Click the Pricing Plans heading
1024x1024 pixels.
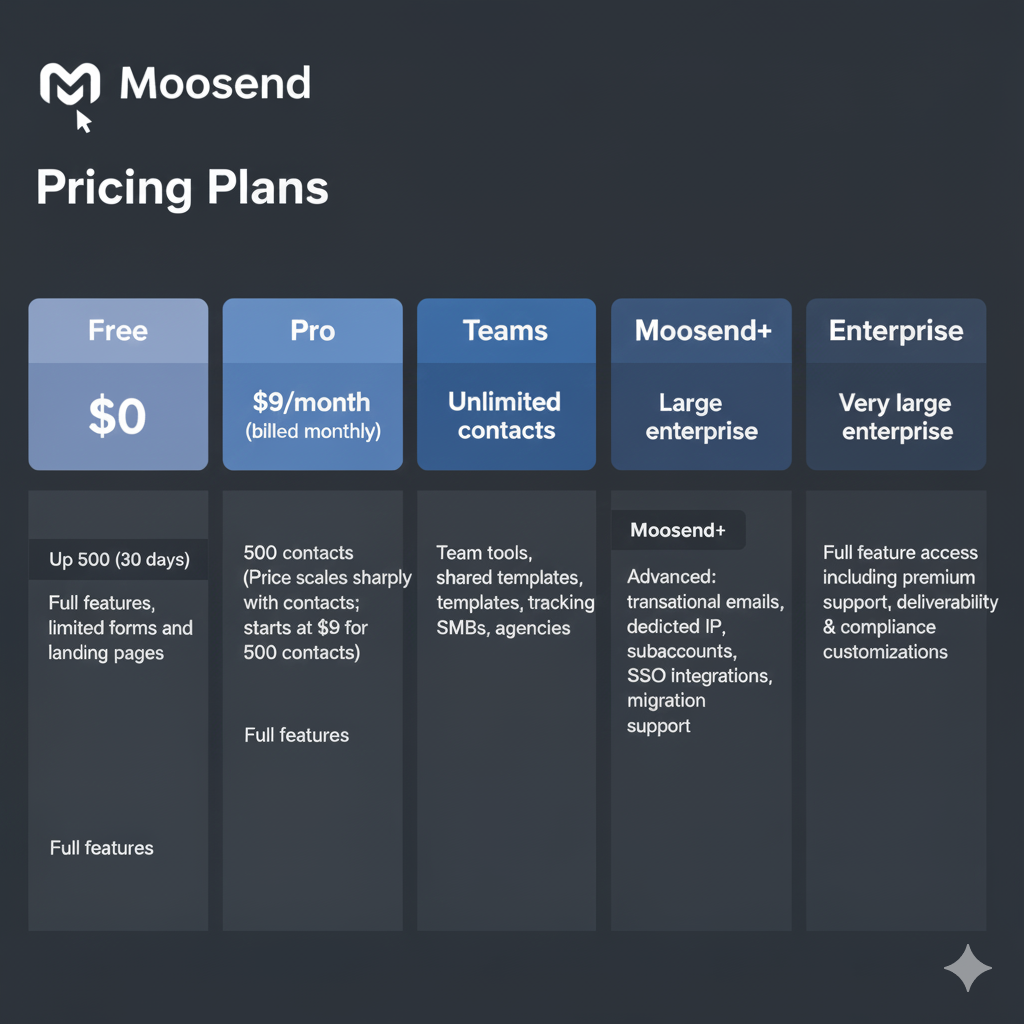click(182, 188)
